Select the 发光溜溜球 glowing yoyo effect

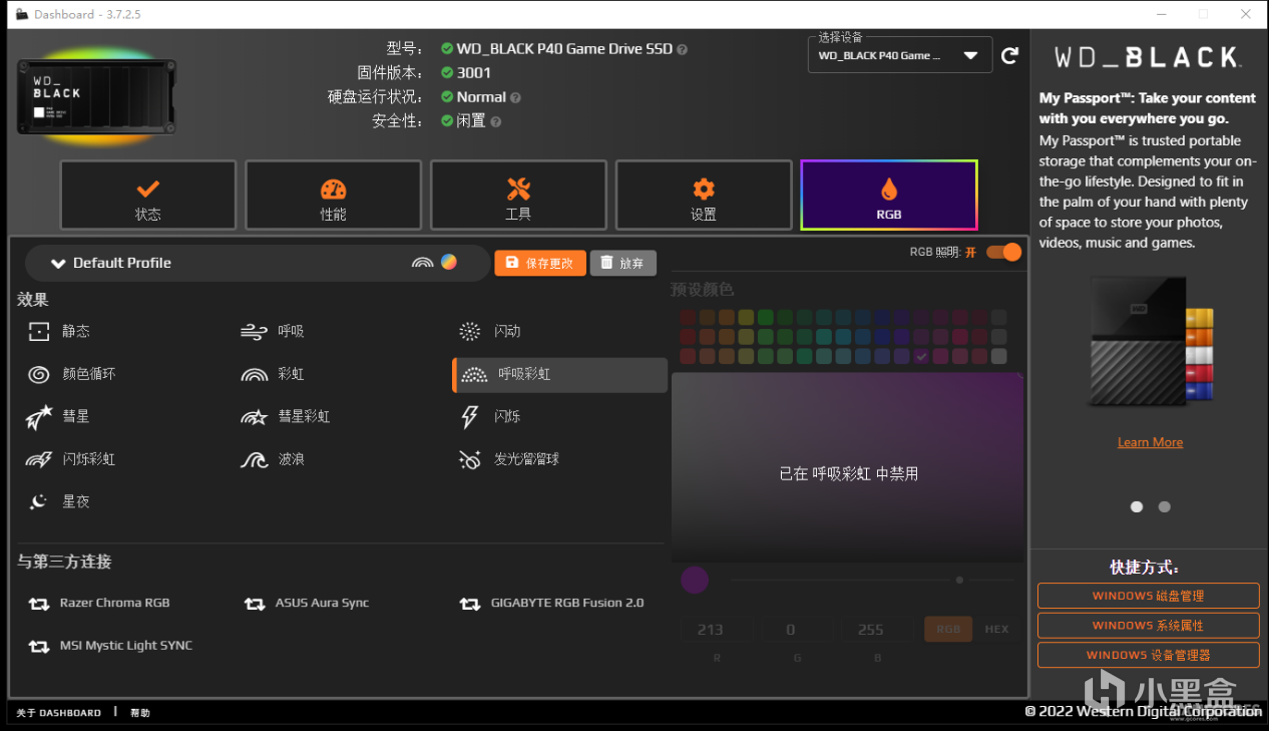(x=508, y=460)
